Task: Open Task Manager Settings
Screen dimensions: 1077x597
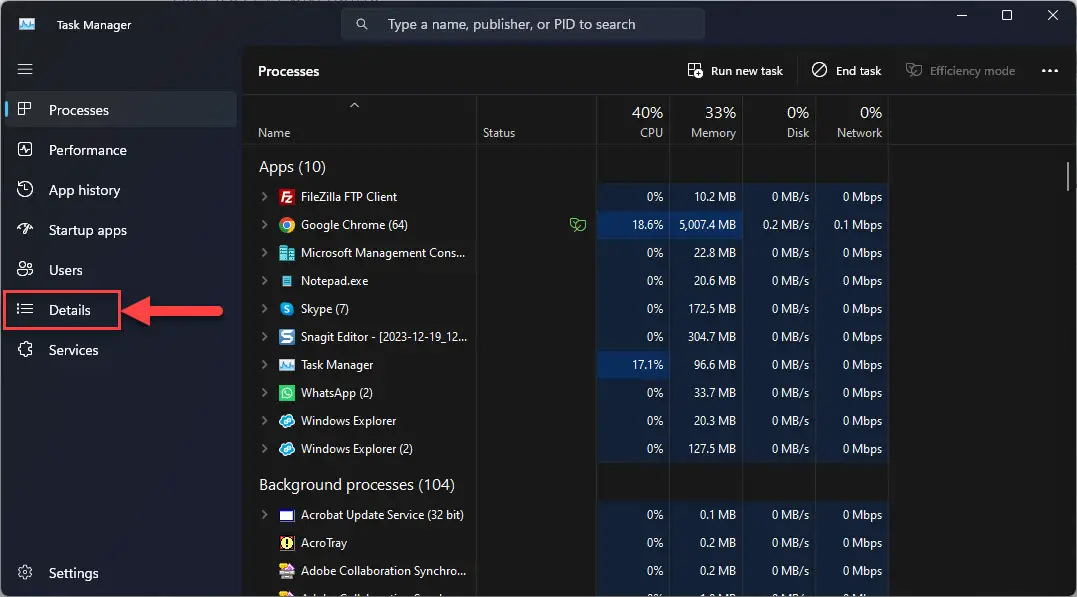Action: (73, 572)
